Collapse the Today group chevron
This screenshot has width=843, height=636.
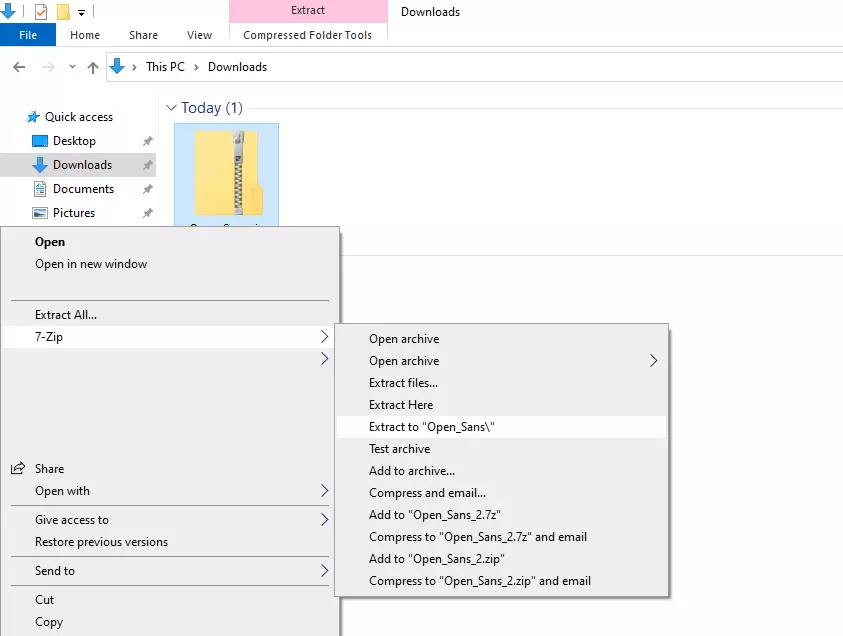coord(171,108)
